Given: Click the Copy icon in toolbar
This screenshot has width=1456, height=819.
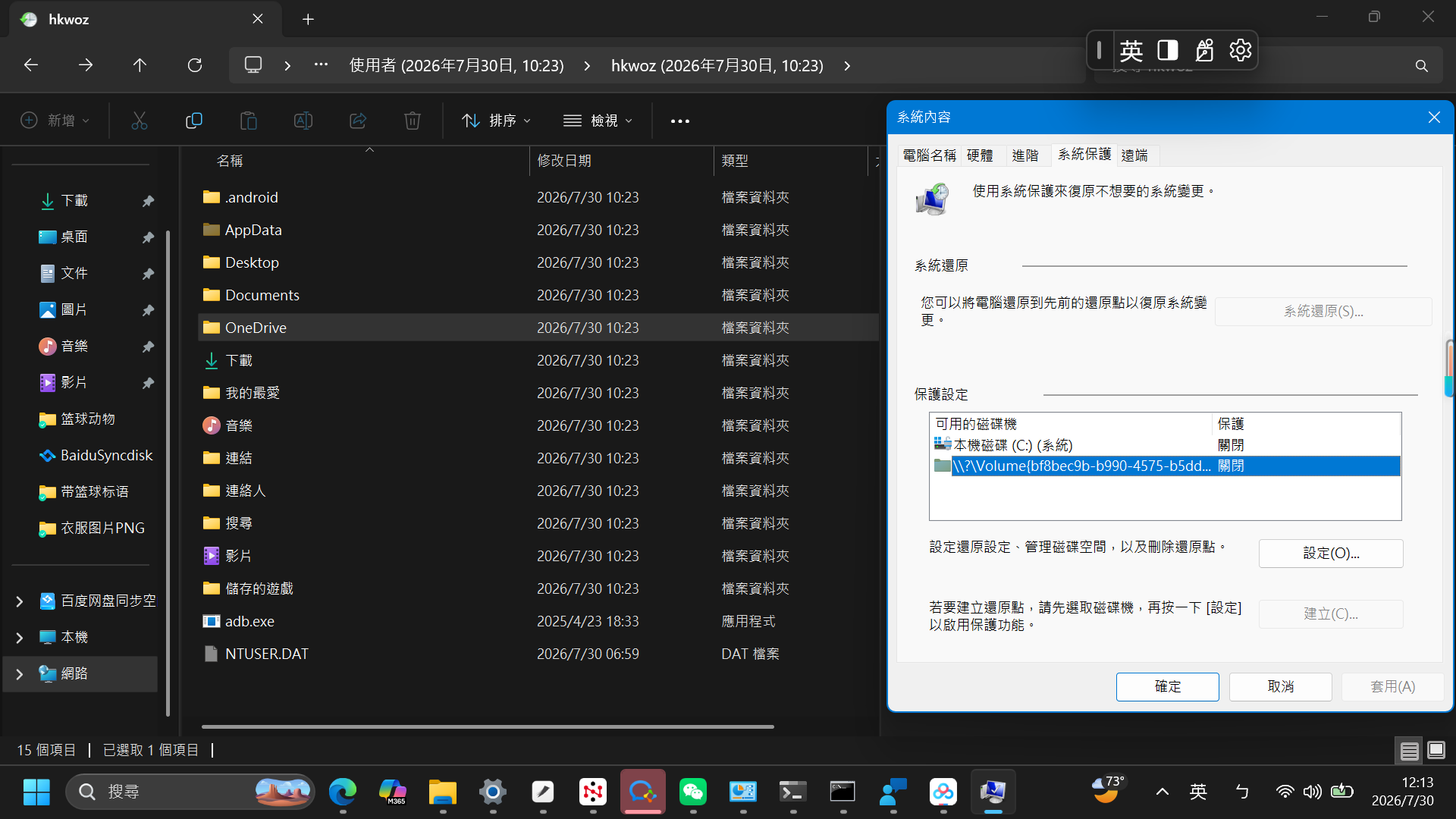Looking at the screenshot, I should coord(194,121).
